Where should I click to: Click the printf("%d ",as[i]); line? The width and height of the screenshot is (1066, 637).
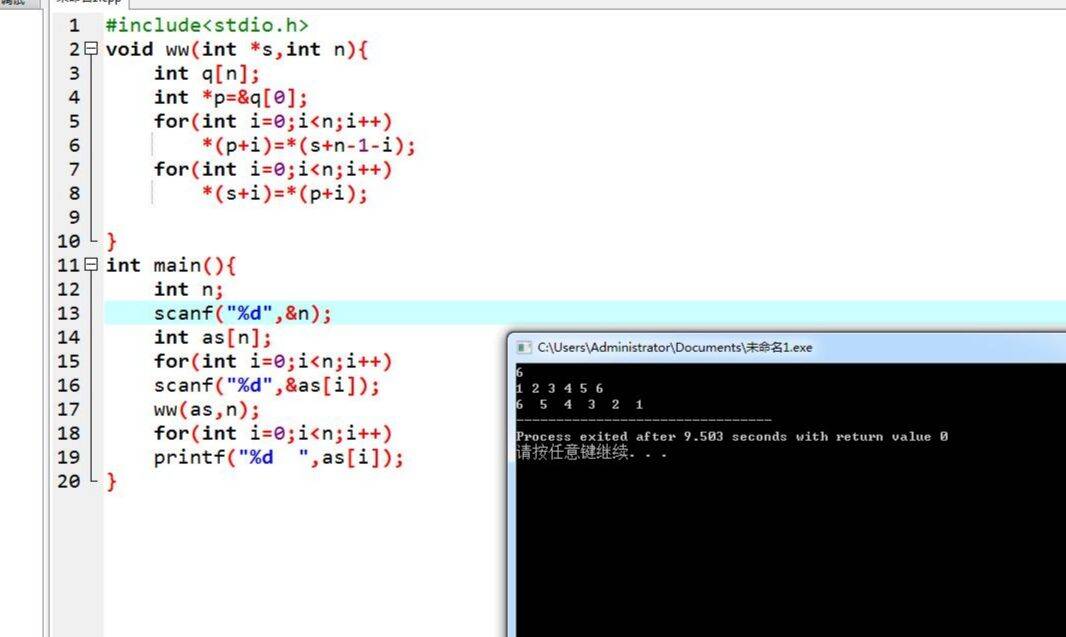tap(279, 457)
